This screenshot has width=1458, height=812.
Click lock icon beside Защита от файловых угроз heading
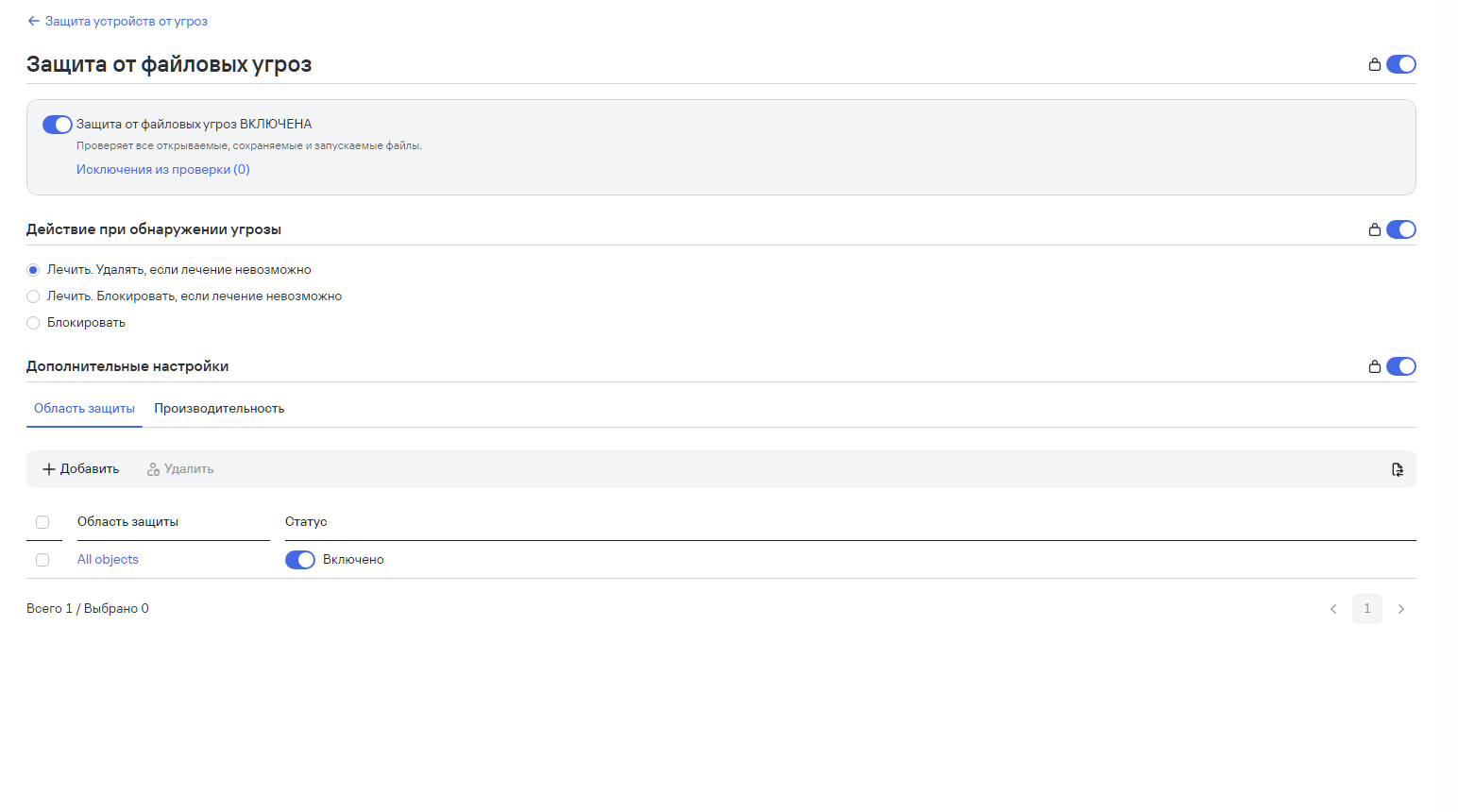1375,64
